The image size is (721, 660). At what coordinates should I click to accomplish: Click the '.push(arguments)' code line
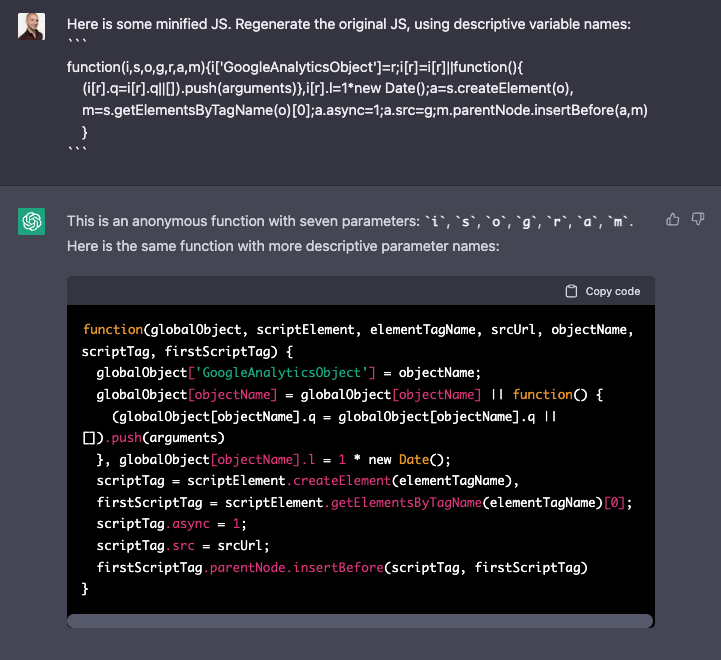[x=154, y=438]
